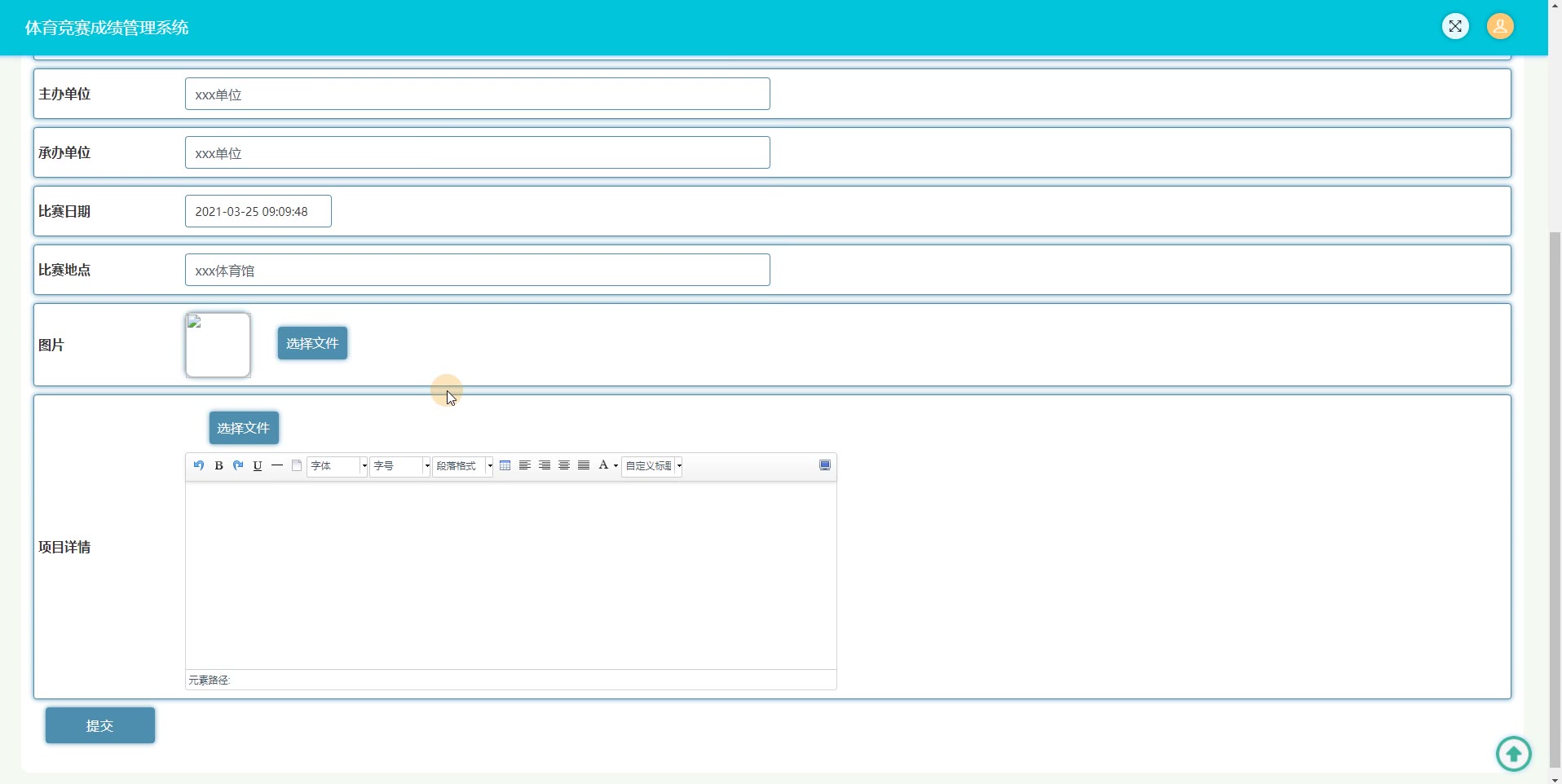Image resolution: width=1562 pixels, height=784 pixels.
Task: Click the 元素路径 status bar of the editor
Action: tap(511, 680)
